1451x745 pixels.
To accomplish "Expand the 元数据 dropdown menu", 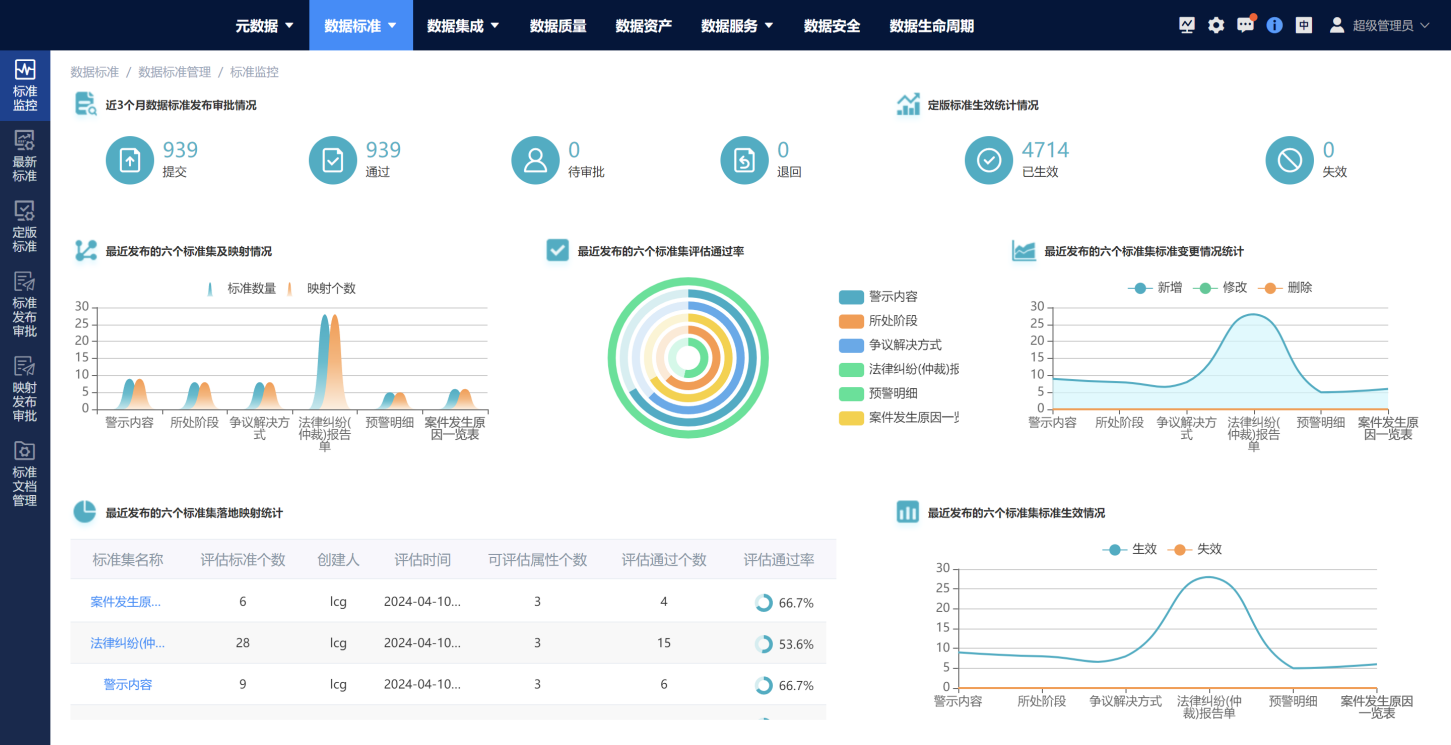I will click(264, 26).
